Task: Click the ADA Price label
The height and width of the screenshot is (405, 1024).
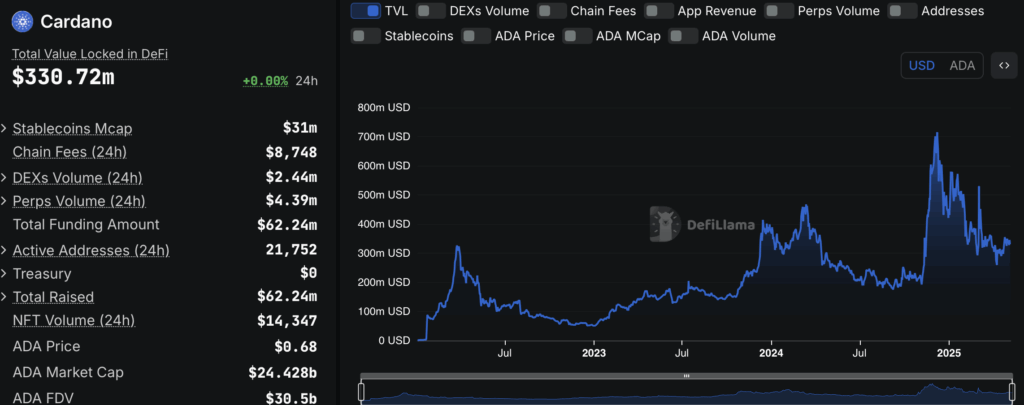Action: tap(46, 346)
